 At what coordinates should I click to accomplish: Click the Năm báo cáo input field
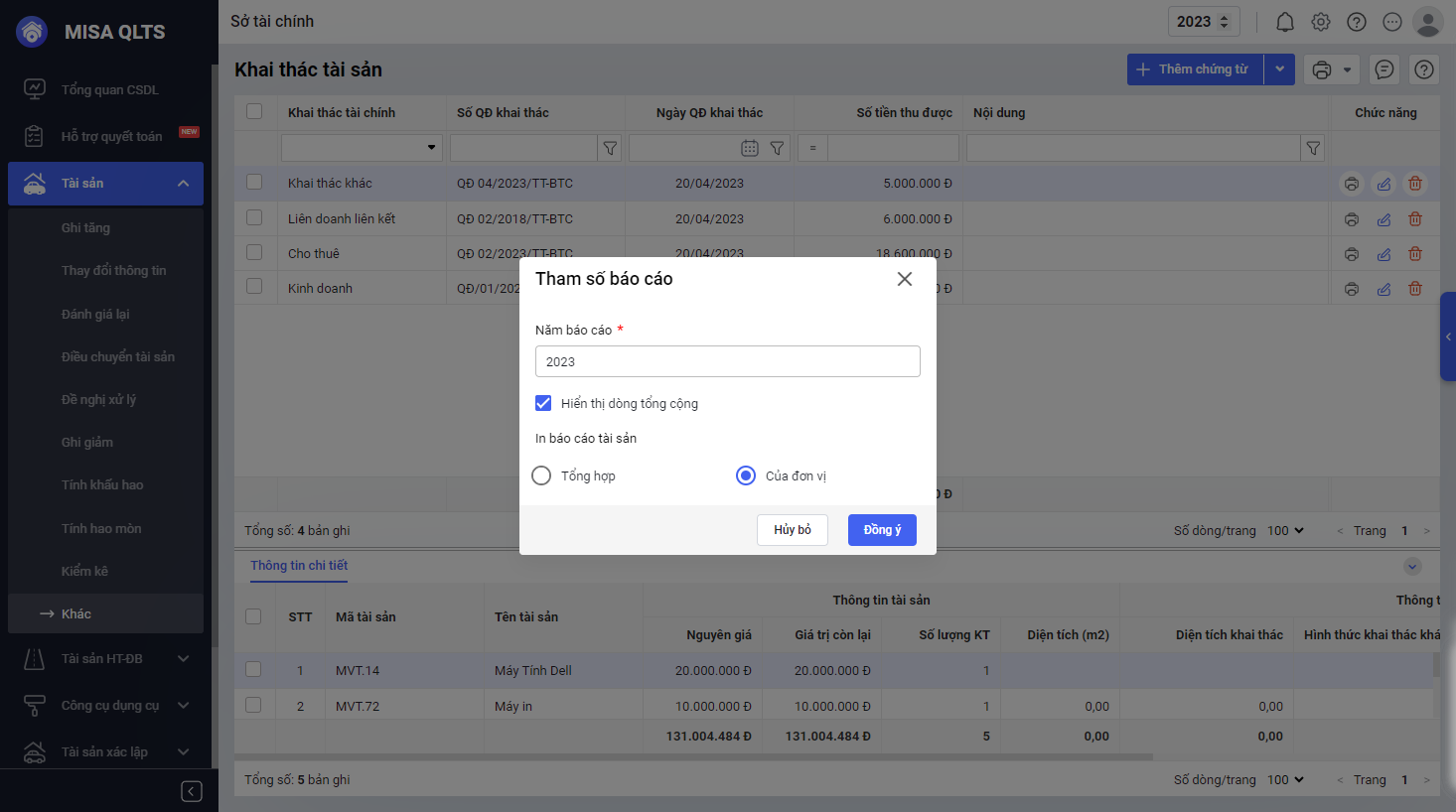727,361
